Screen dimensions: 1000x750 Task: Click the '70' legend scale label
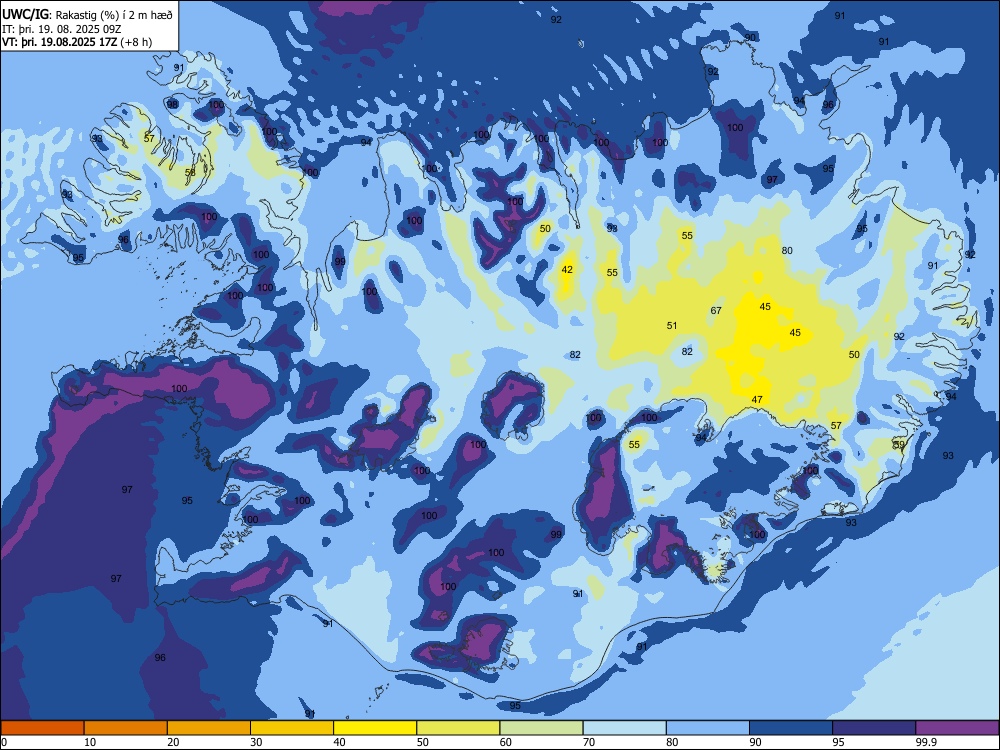pyautogui.click(x=589, y=742)
